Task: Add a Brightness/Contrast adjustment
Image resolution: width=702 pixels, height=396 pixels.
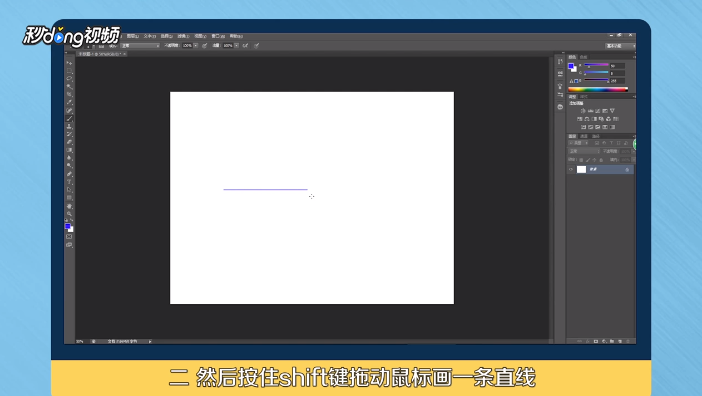Action: click(x=583, y=111)
